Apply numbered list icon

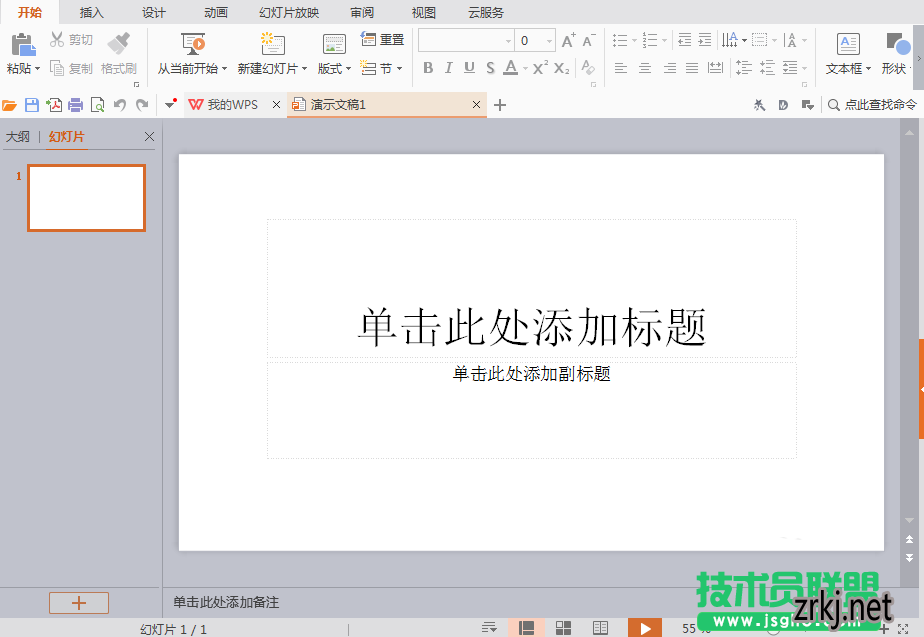[x=649, y=40]
